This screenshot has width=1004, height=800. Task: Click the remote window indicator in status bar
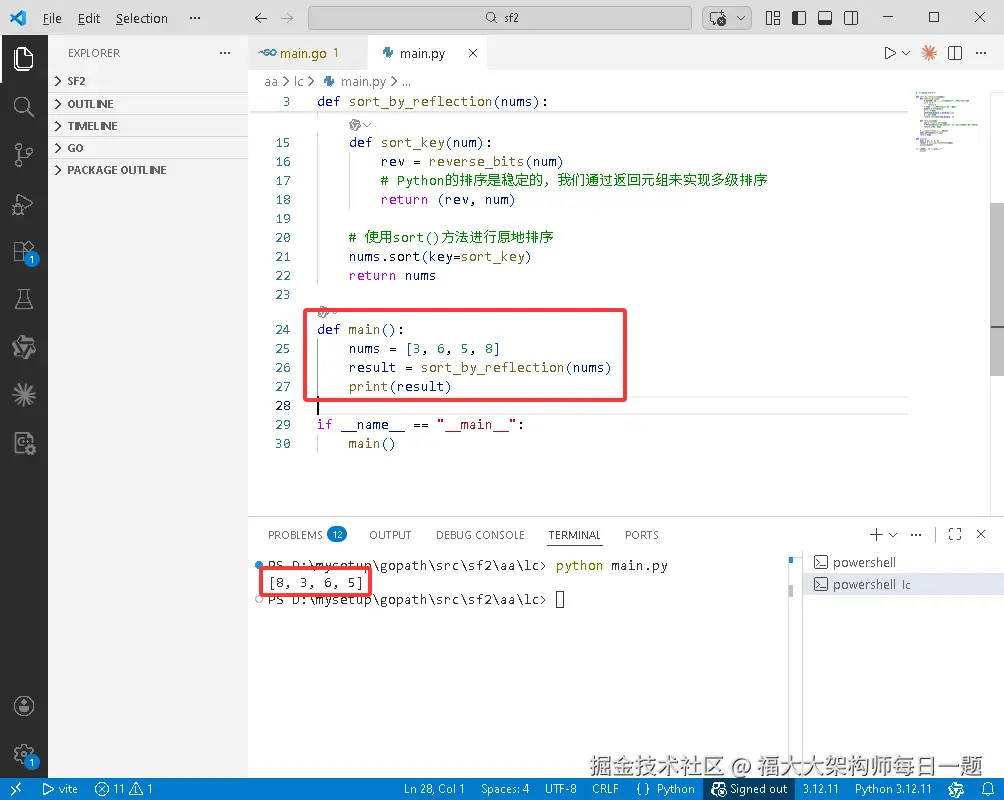[x=16, y=789]
